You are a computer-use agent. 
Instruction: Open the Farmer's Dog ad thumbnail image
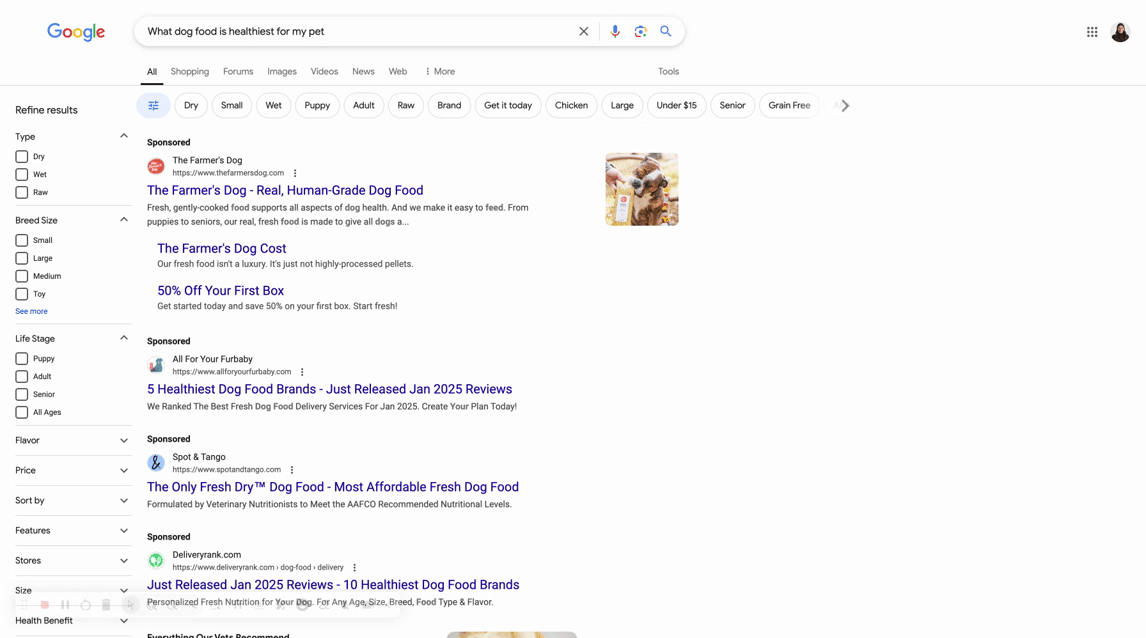click(x=642, y=189)
